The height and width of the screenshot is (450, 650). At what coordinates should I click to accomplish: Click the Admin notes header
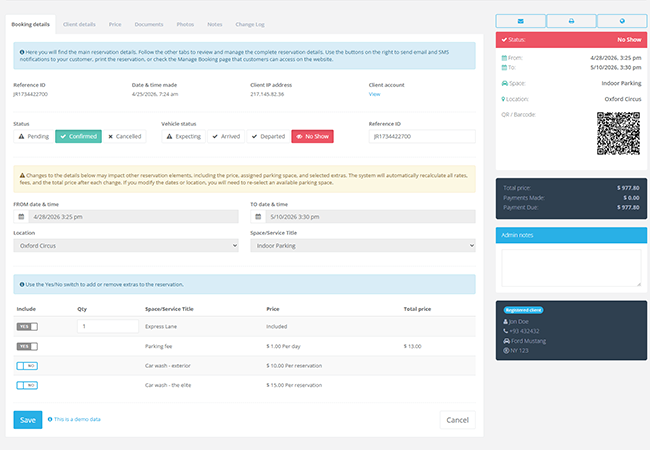571,235
